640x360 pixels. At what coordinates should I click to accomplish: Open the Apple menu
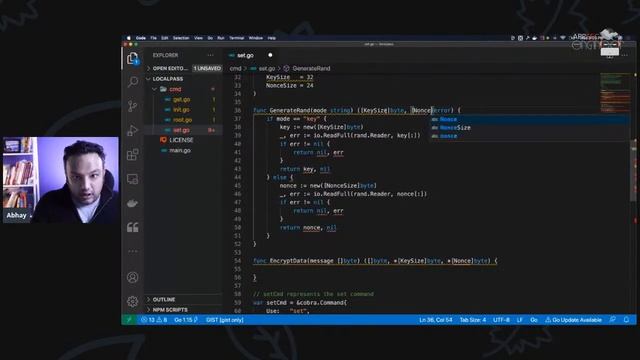[x=129, y=38]
